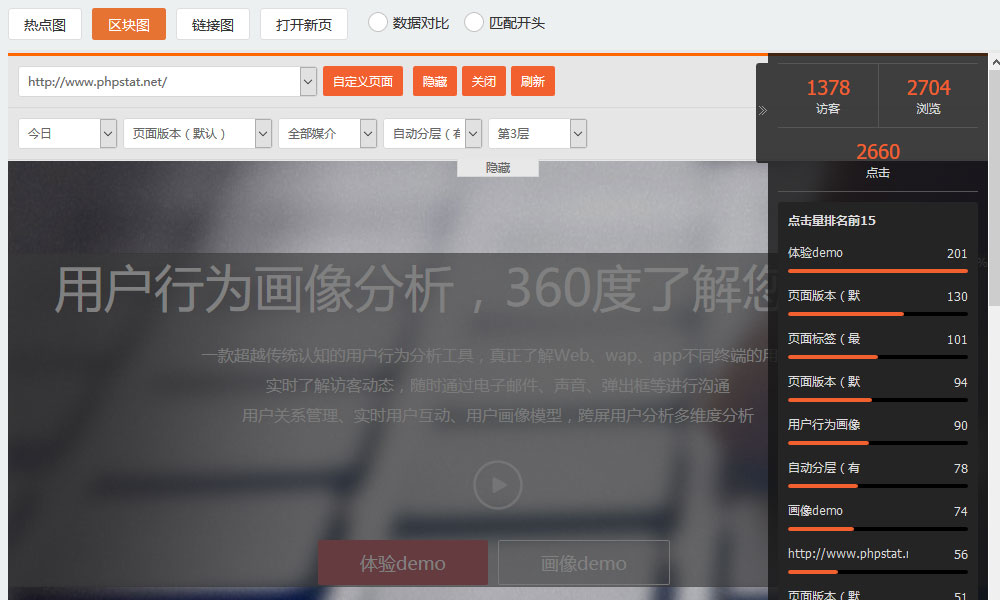Click the 自定义页面 button
The image size is (1000, 600).
(x=363, y=81)
